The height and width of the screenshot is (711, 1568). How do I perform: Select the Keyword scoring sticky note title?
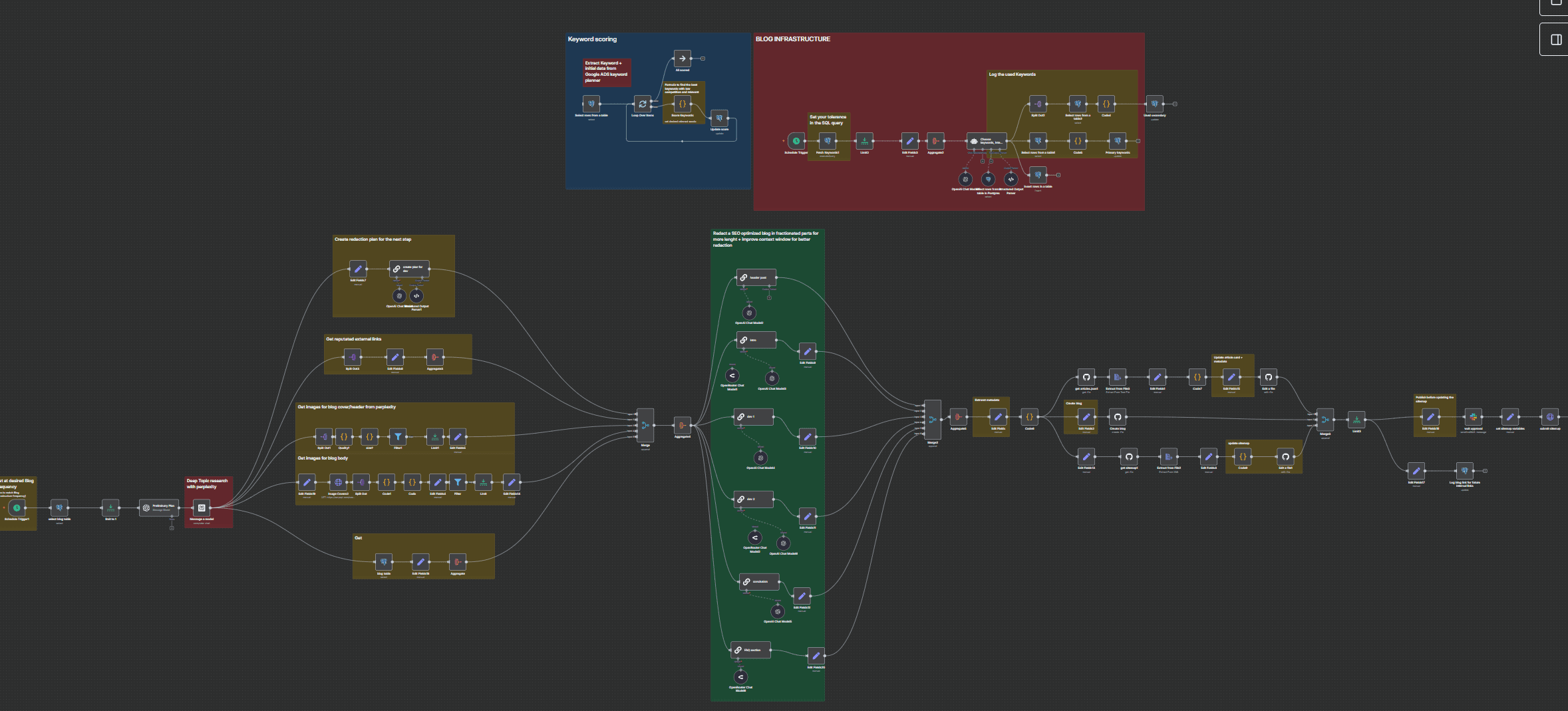tap(592, 39)
